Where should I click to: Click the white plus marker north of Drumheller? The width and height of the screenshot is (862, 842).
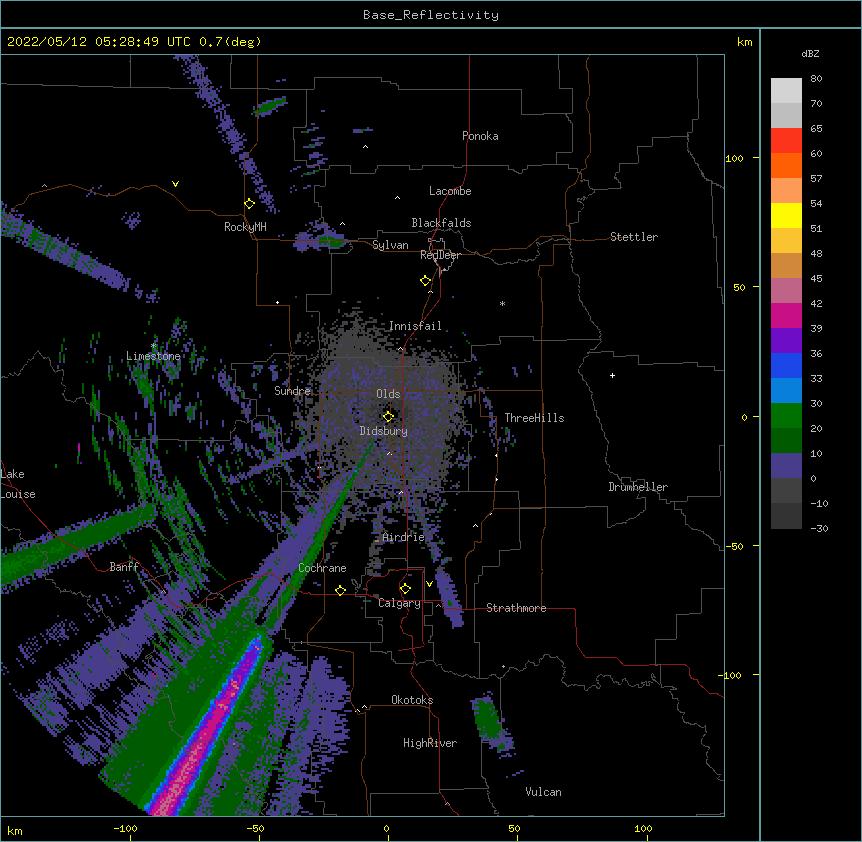point(612,375)
